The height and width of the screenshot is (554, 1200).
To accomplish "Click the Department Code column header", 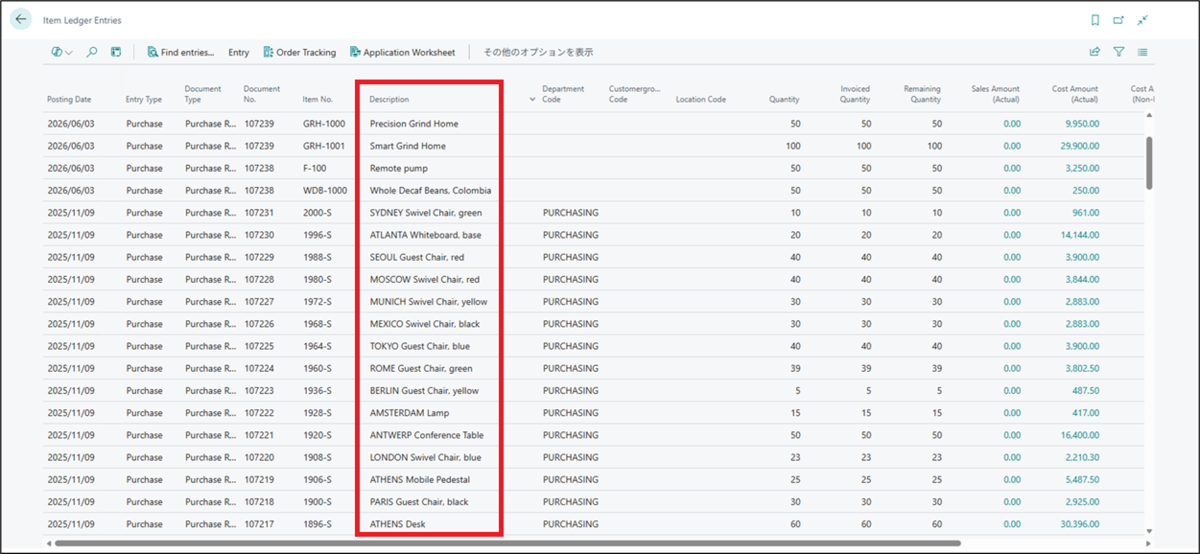I will [563, 94].
